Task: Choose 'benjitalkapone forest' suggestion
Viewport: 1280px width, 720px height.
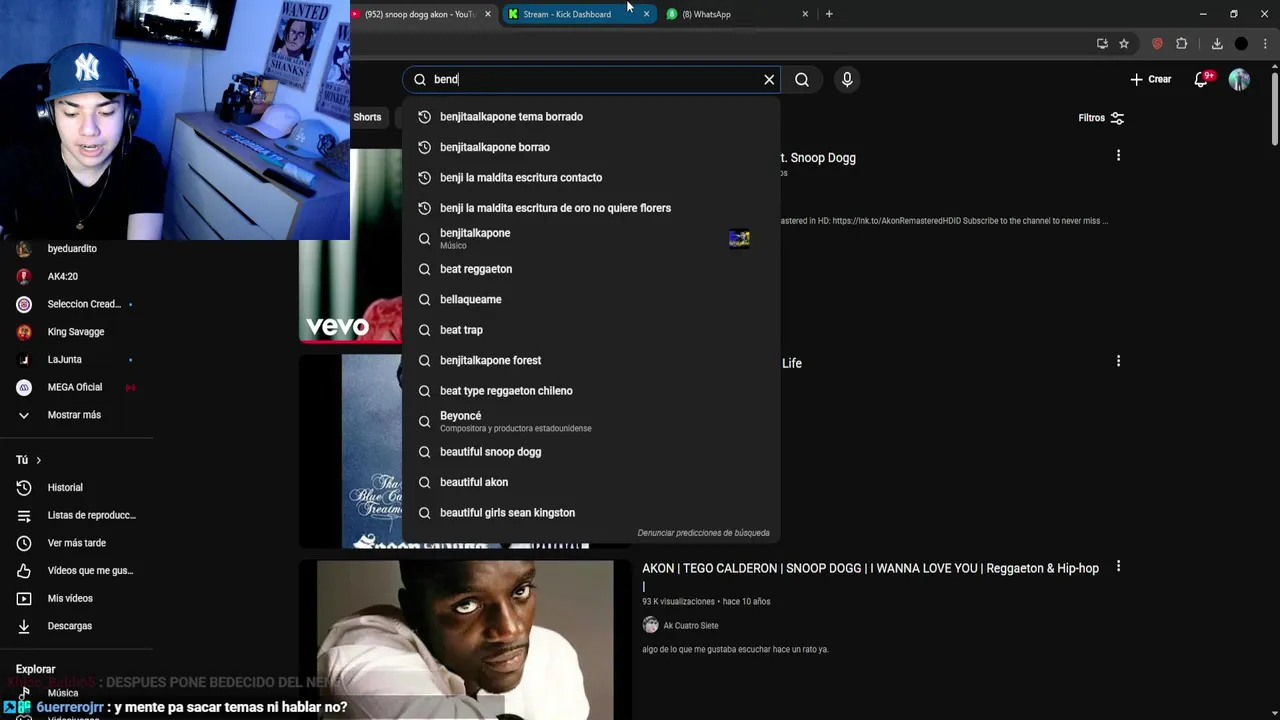Action: pyautogui.click(x=590, y=360)
